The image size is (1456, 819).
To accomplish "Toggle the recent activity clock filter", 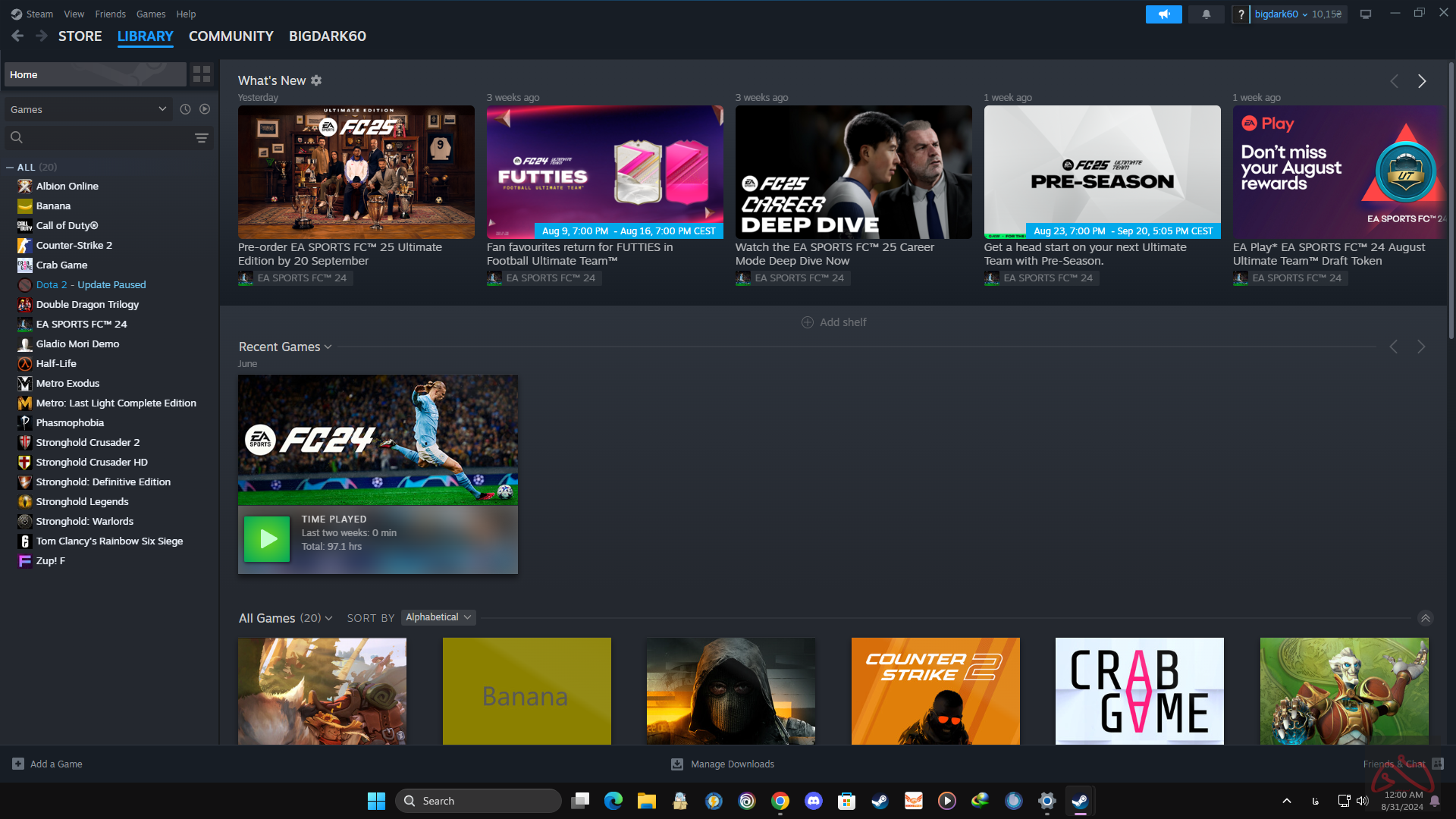I will tap(185, 109).
